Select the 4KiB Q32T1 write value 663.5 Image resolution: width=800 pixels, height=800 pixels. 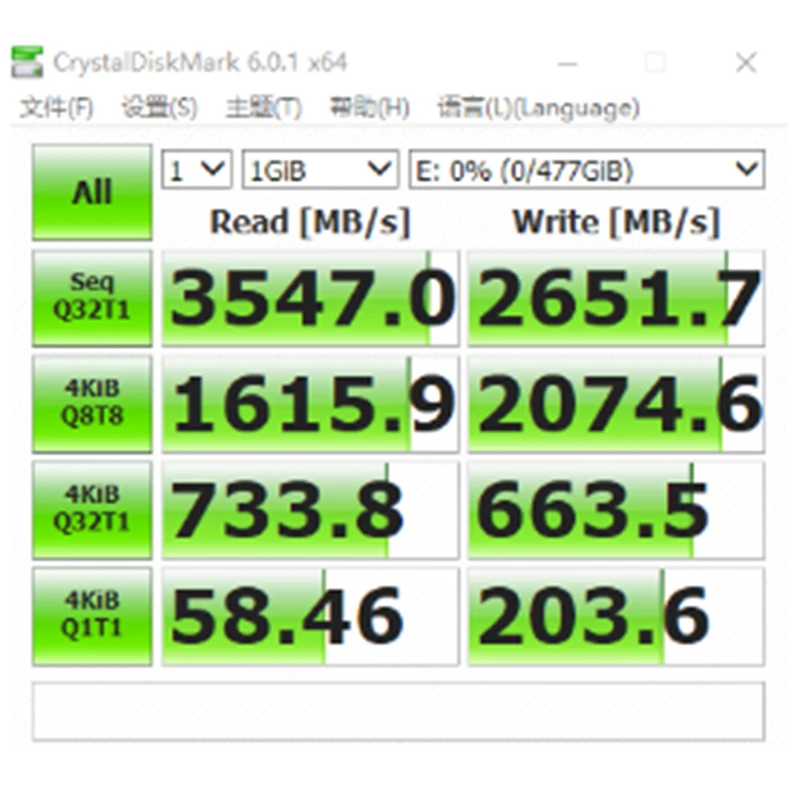(x=616, y=510)
